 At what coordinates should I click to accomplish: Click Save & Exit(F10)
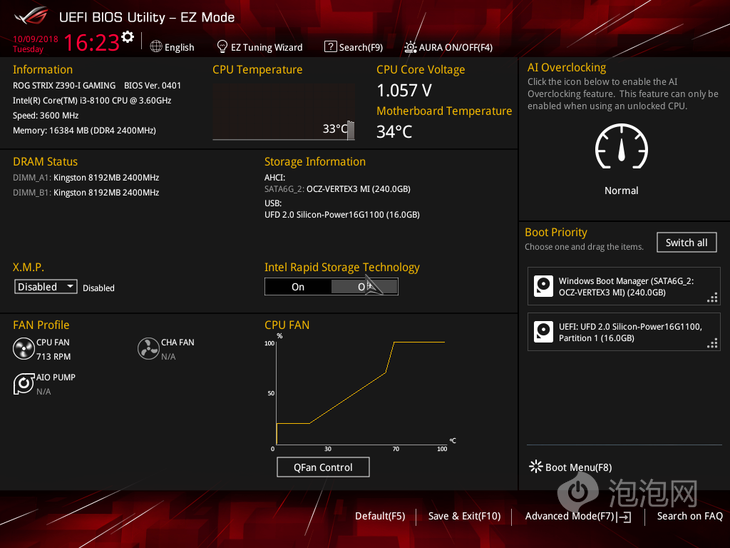[x=464, y=516]
